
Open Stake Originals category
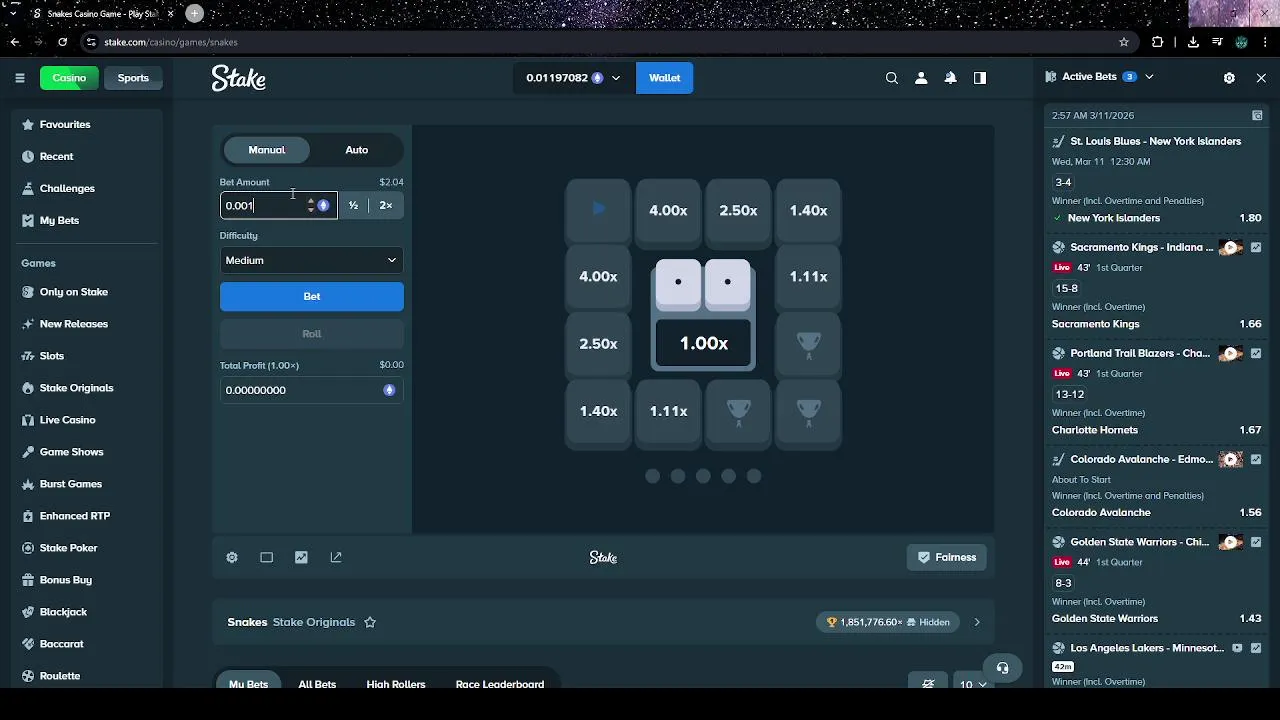76,388
